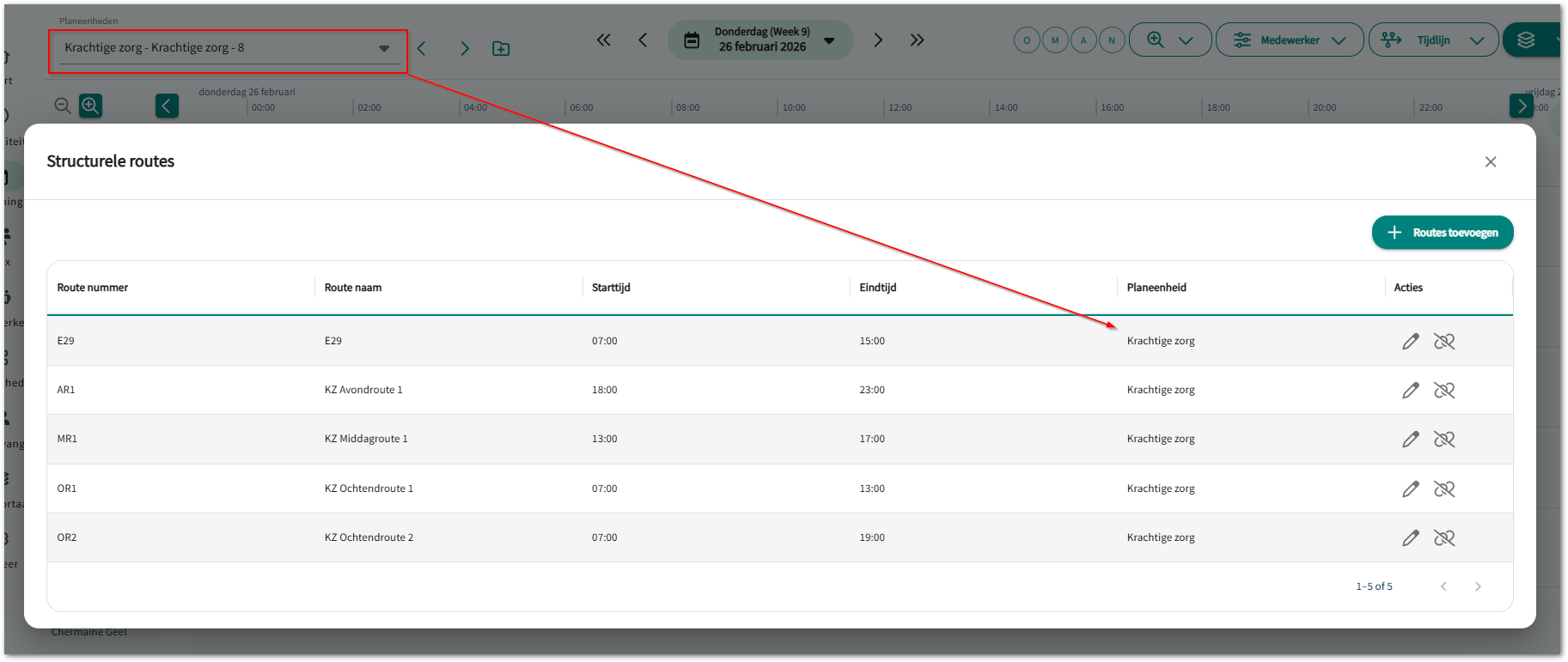Toggle the N shift filter circle
Image resolution: width=1568 pixels, height=662 pixels.
1112,40
